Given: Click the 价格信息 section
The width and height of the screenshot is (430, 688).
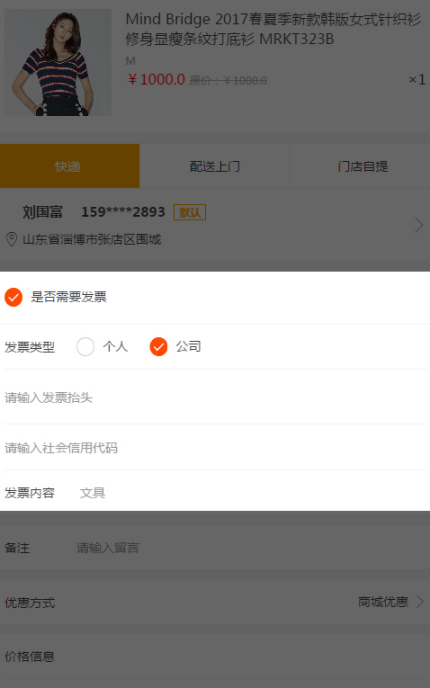Looking at the screenshot, I should click(x=215, y=656).
